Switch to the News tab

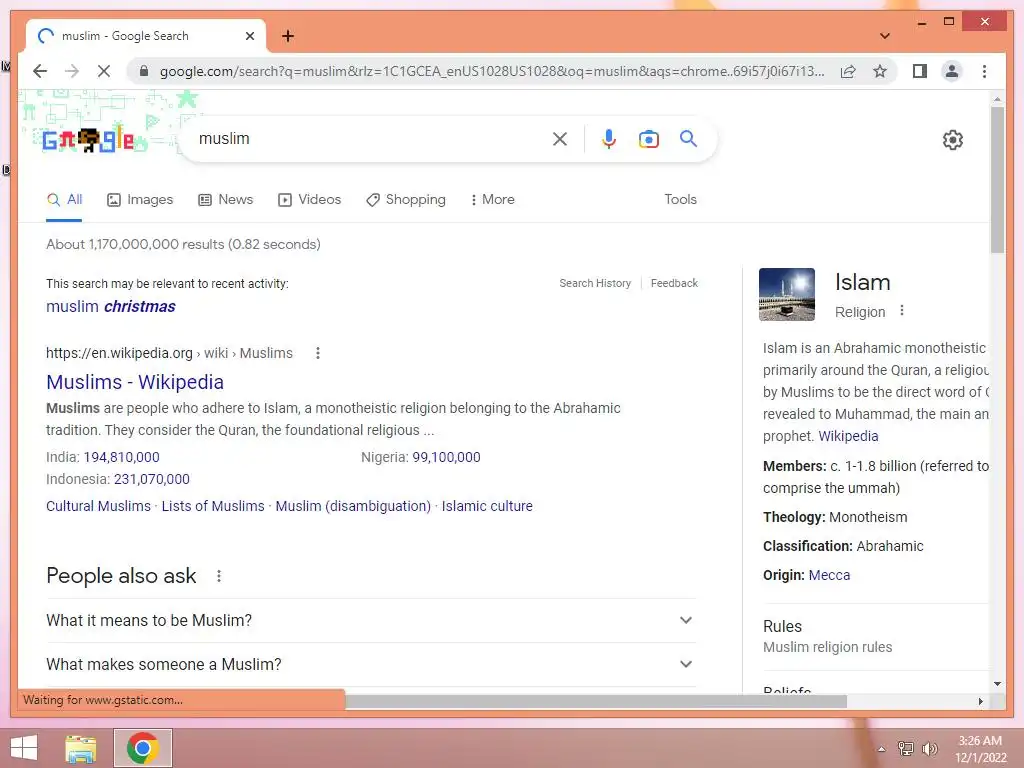point(225,200)
